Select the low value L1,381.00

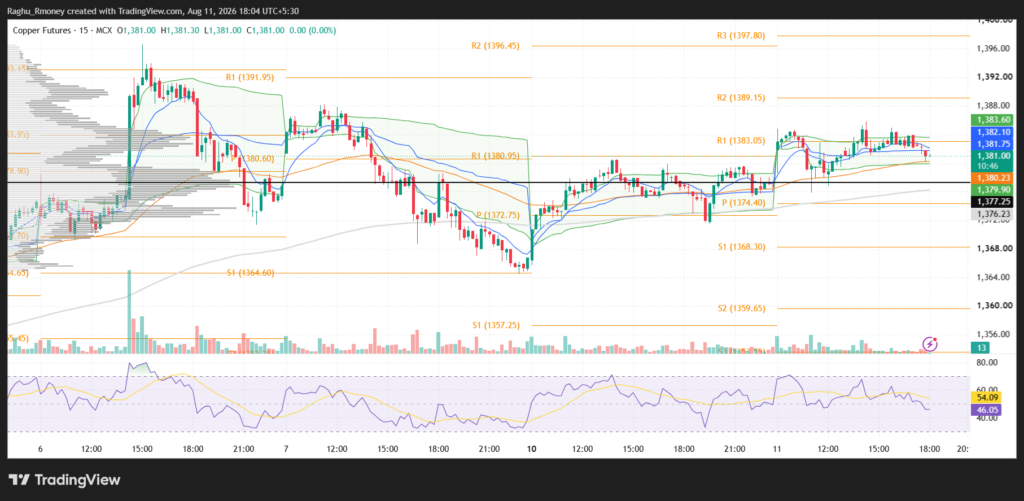[x=223, y=31]
